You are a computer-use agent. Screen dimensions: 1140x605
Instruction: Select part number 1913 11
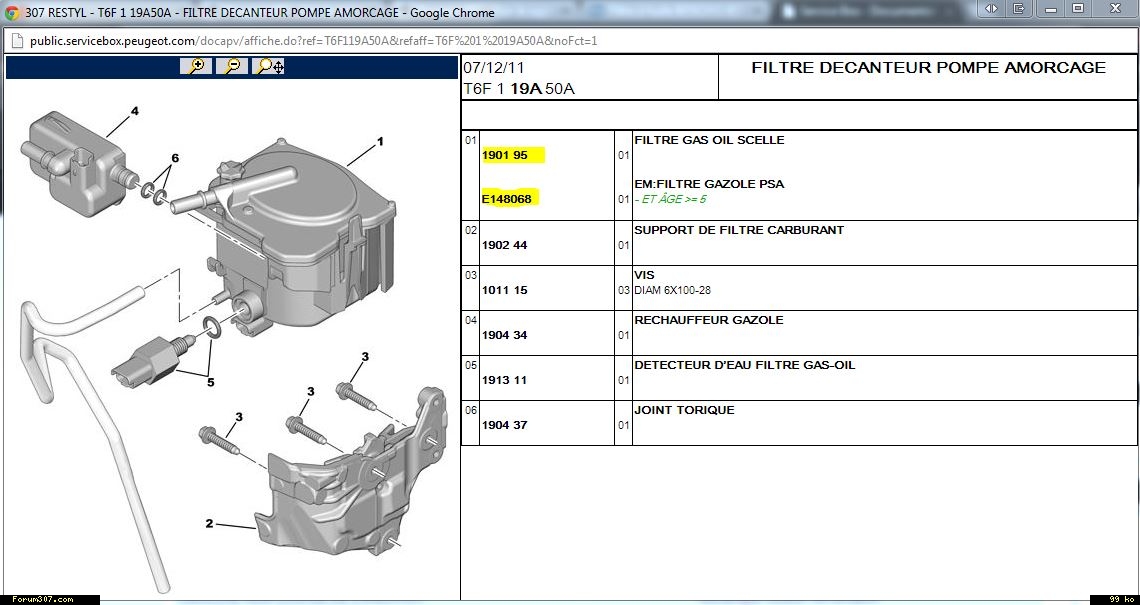click(x=505, y=380)
